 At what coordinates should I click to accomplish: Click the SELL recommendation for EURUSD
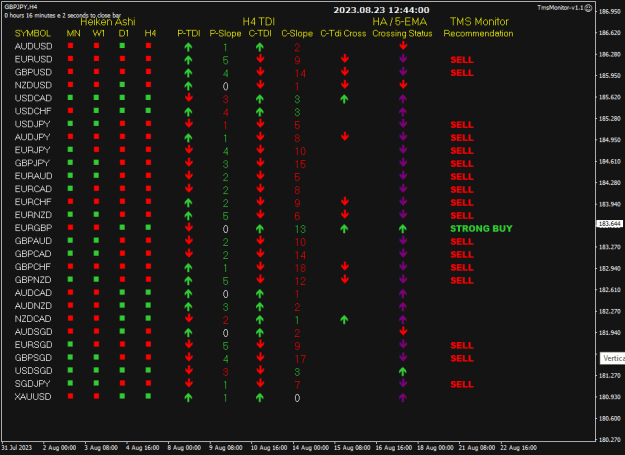[x=462, y=60]
